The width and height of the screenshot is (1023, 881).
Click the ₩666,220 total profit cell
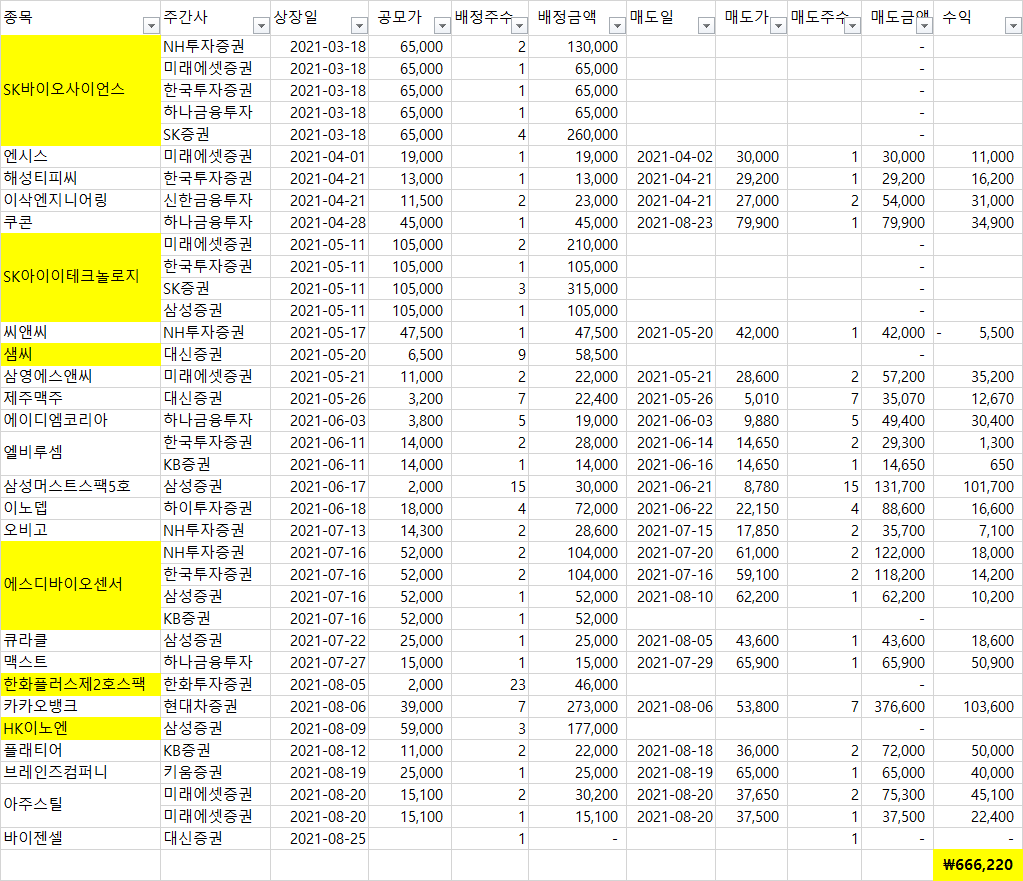click(x=978, y=865)
